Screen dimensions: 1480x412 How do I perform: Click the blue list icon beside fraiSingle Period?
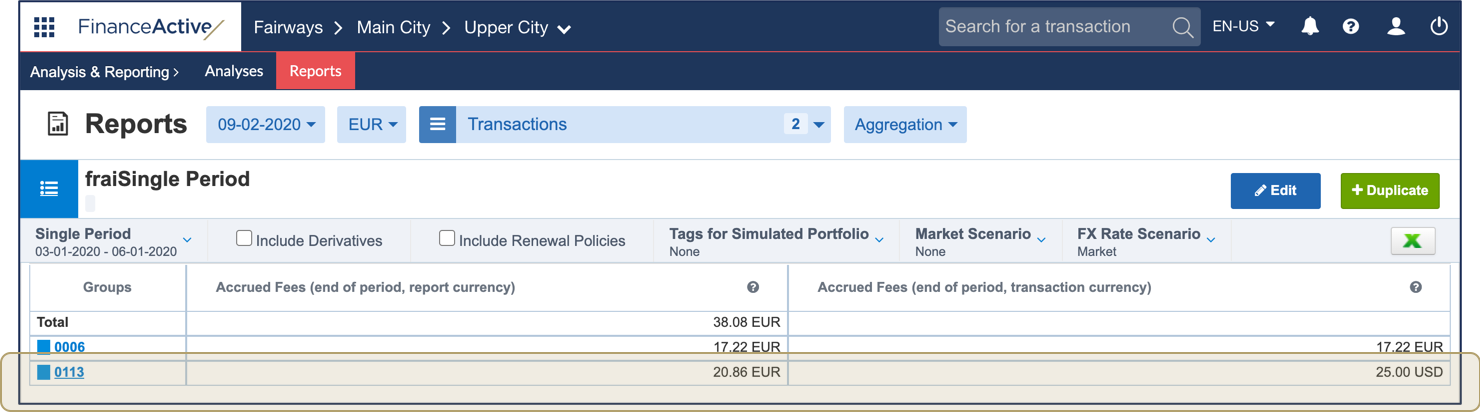49,189
